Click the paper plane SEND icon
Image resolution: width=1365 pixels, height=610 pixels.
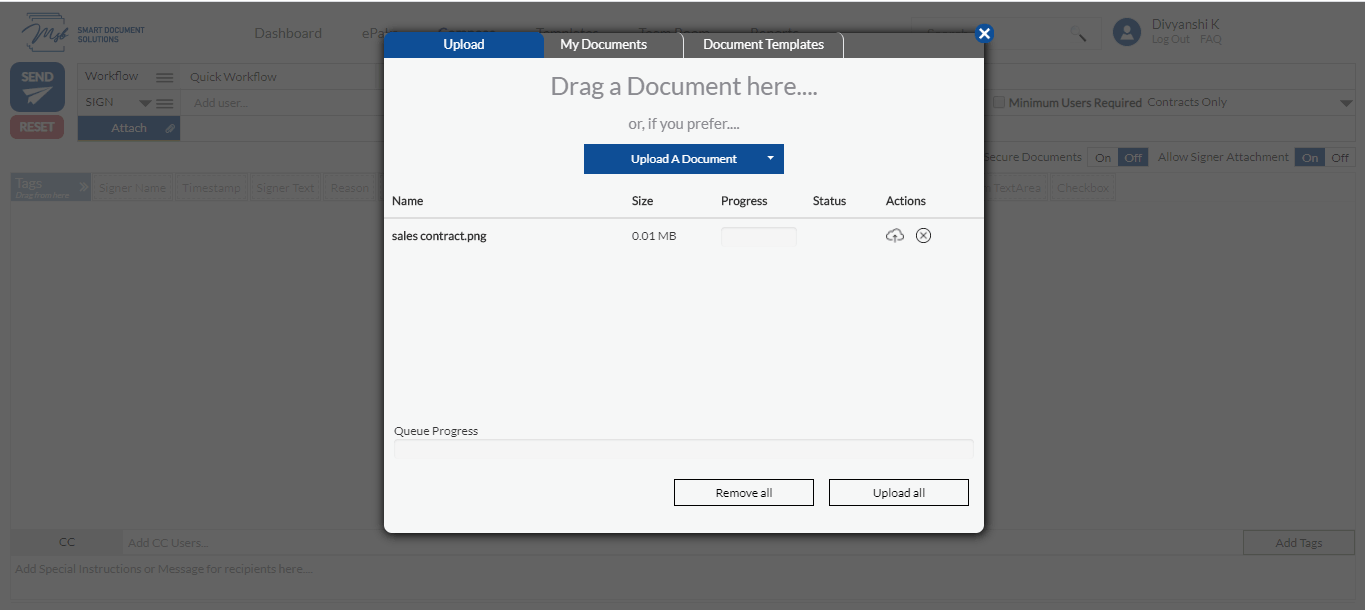point(37,95)
